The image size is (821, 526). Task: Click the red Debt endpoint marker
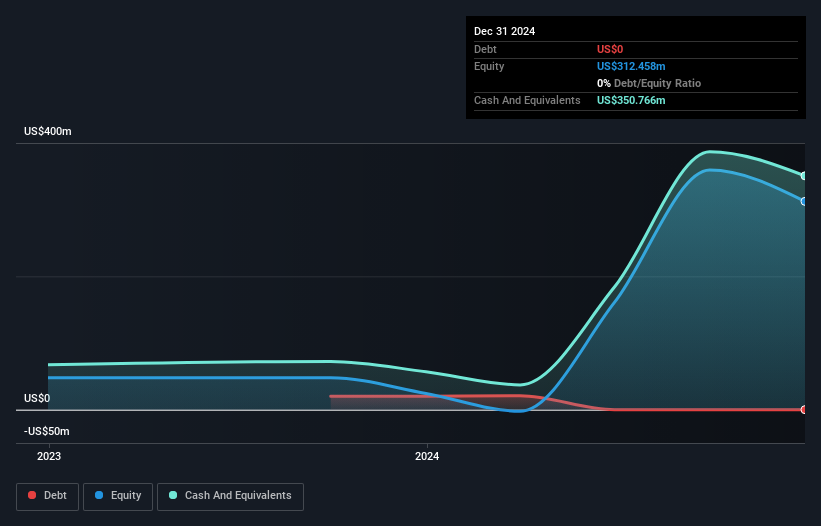click(x=804, y=410)
